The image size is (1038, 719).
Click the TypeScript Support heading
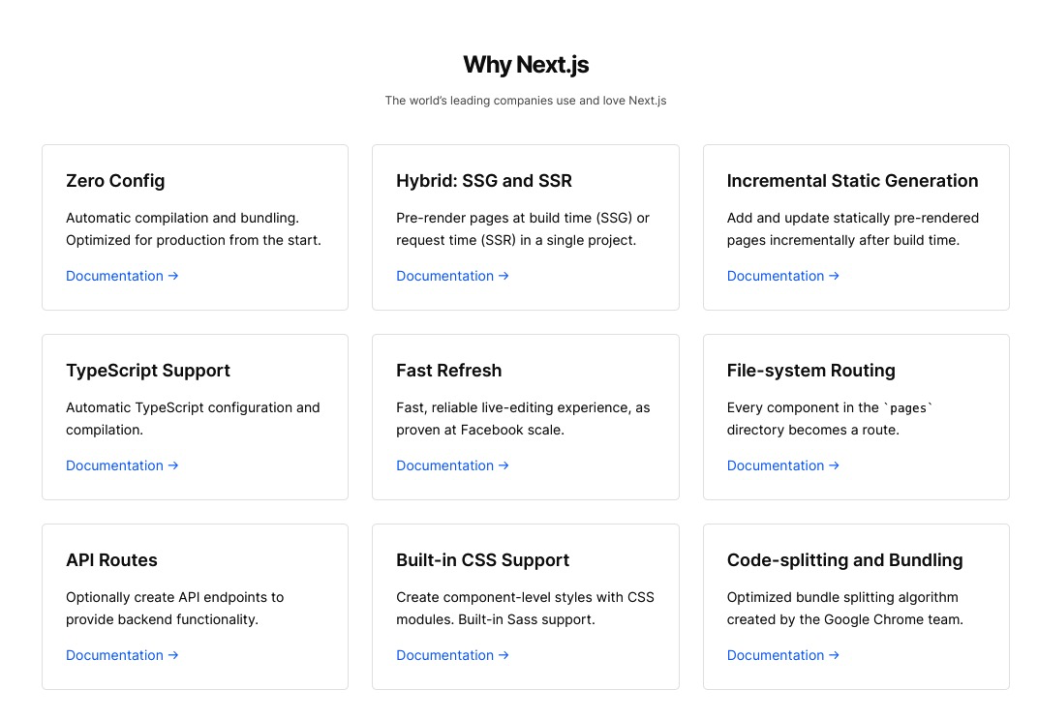[x=148, y=370]
